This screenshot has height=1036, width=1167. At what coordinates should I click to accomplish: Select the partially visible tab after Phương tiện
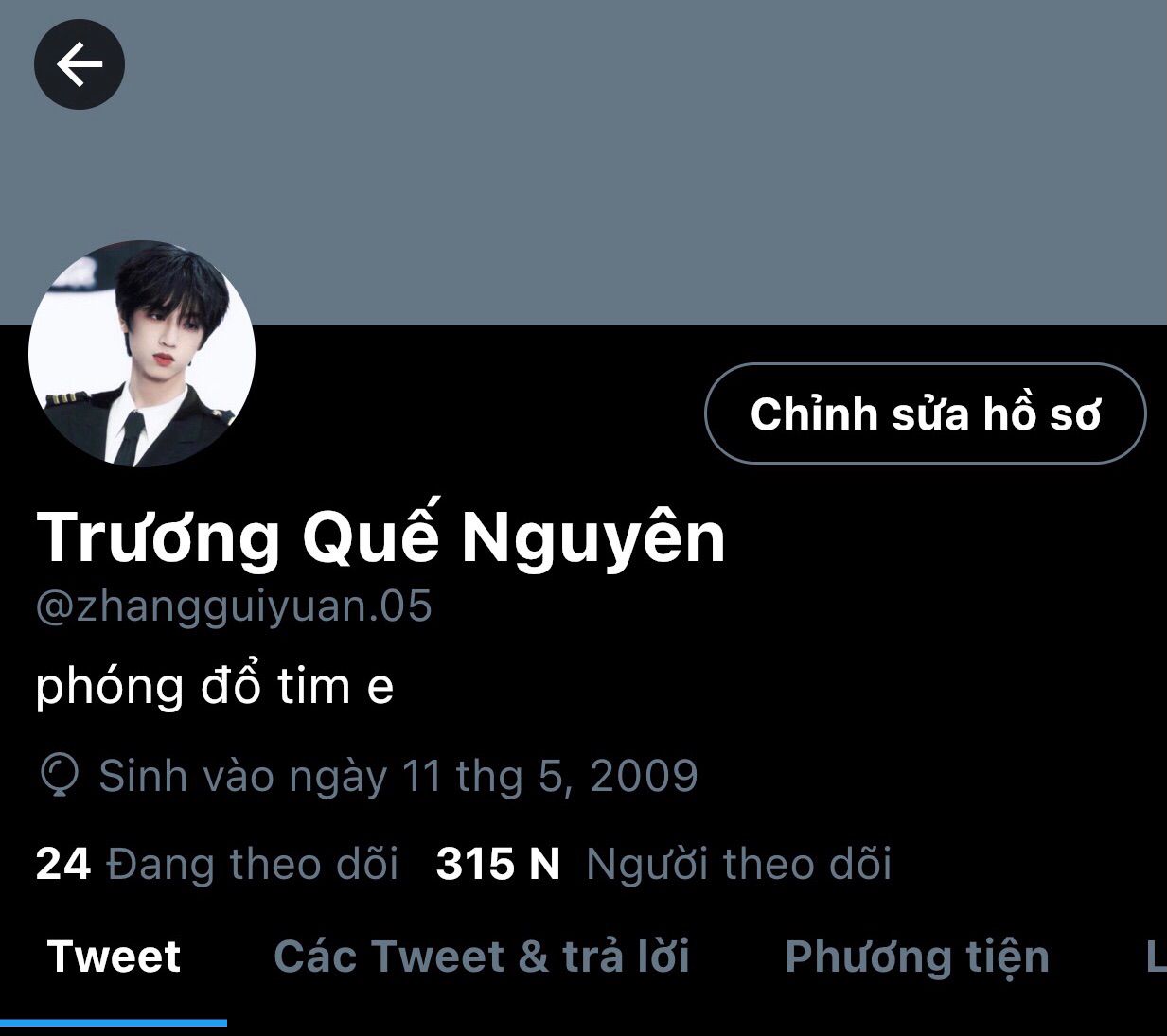[1156, 957]
